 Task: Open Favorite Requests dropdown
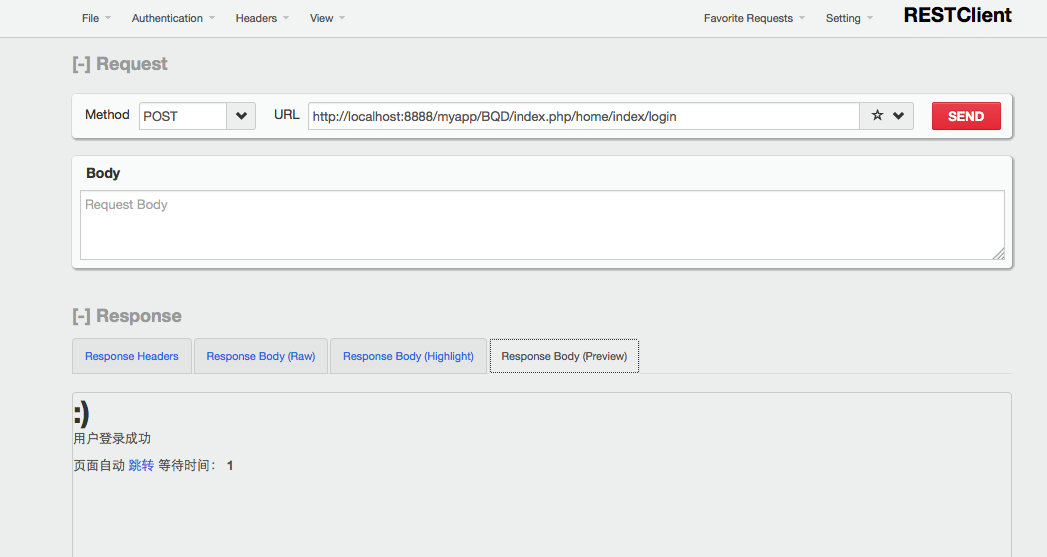pos(754,18)
